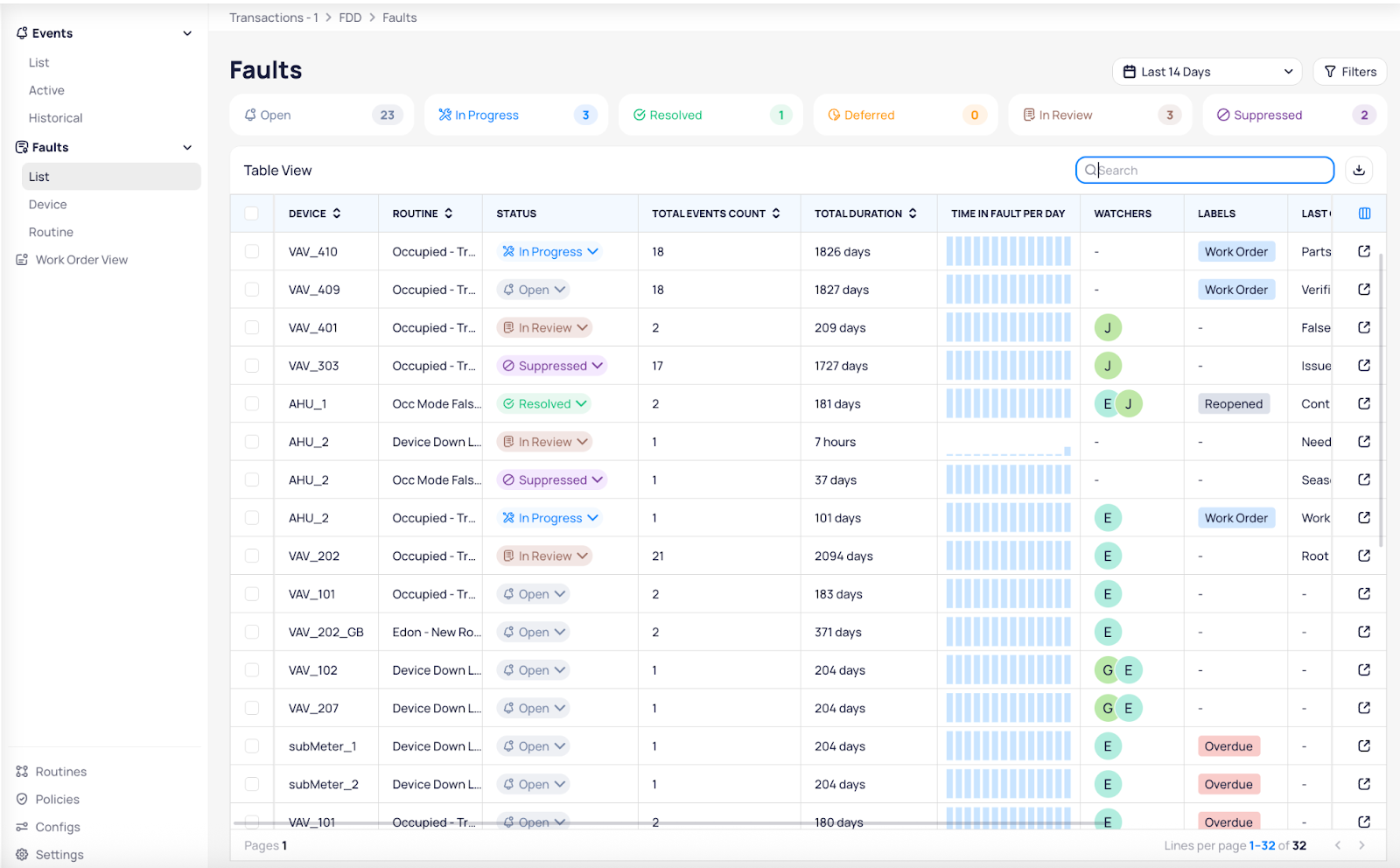Viewport: 1400px width, 868px height.
Task: Navigate to Routines in the sidebar
Action: coord(61,772)
